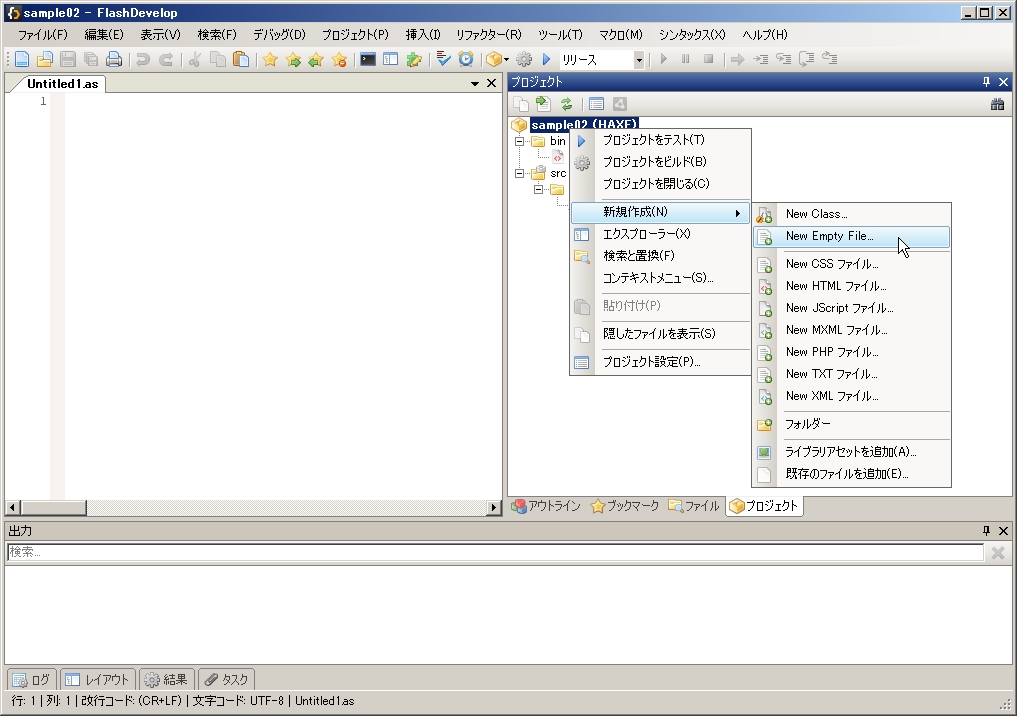Click the alarm clock toolbar icon

point(466,60)
